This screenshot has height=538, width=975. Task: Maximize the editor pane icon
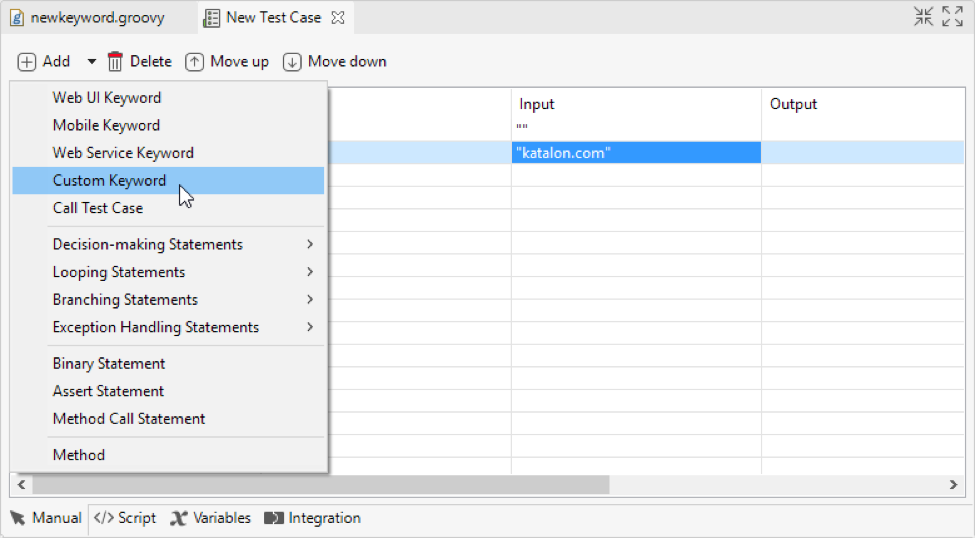pos(952,17)
